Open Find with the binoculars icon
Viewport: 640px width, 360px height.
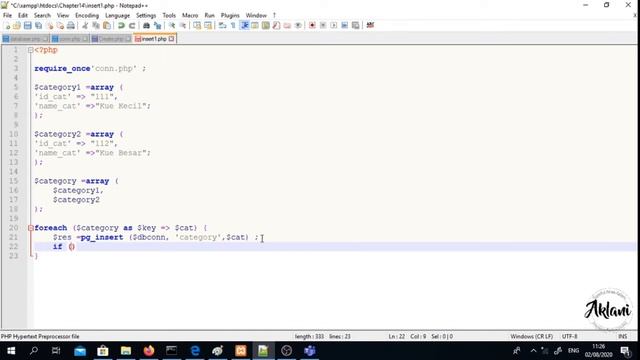(146, 26)
